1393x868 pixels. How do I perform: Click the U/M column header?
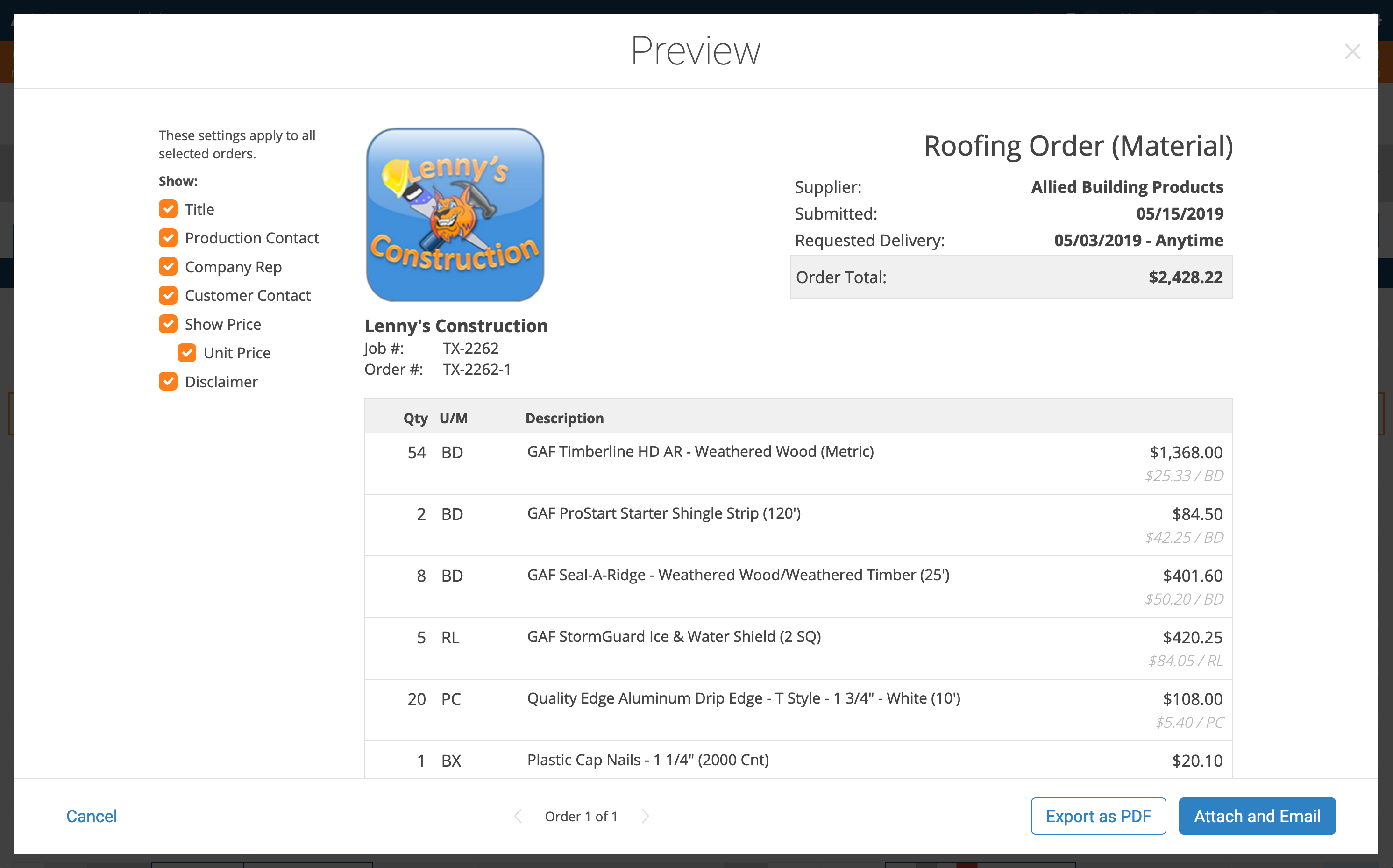point(454,418)
